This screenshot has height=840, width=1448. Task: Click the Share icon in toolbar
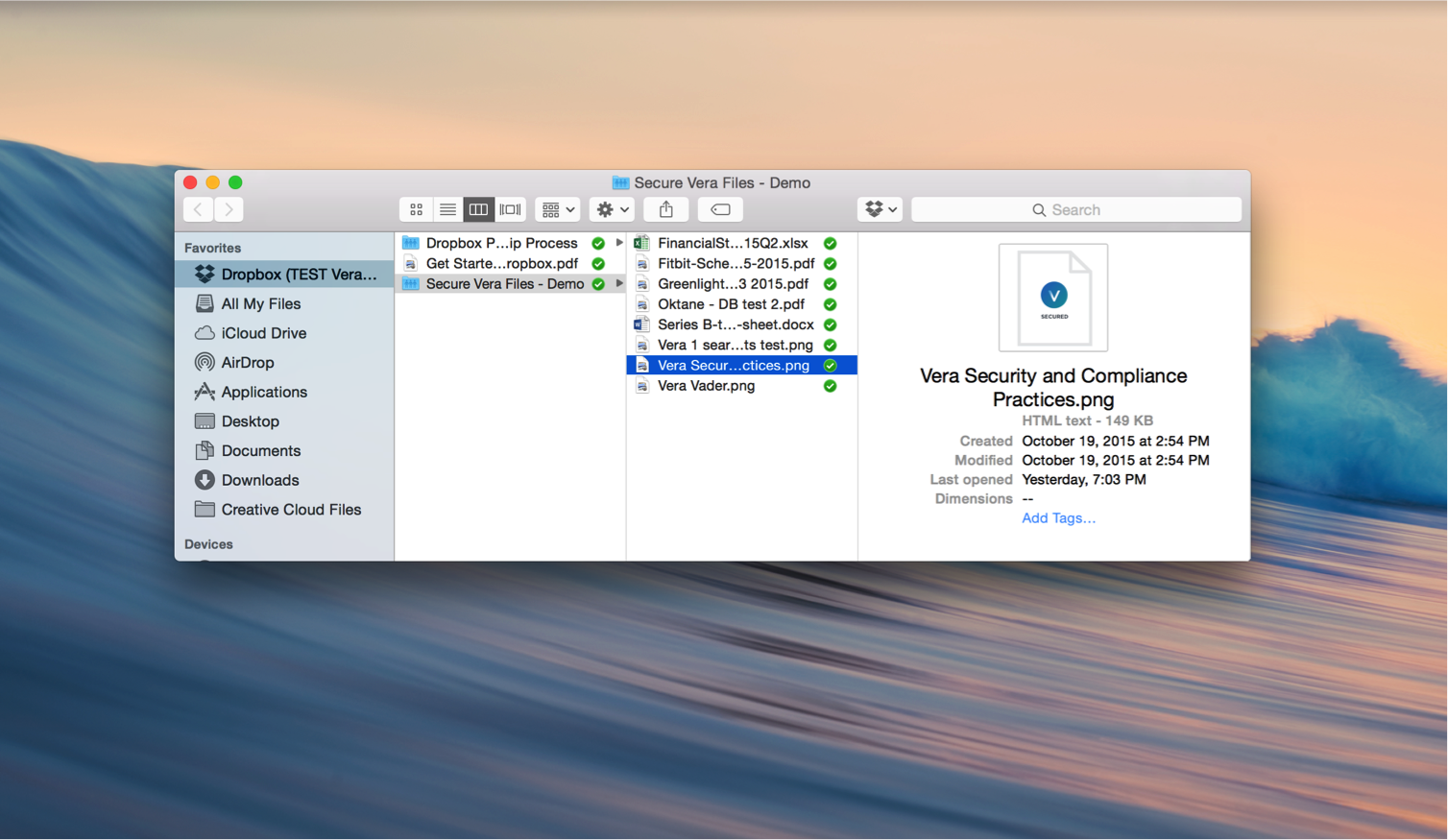point(665,209)
